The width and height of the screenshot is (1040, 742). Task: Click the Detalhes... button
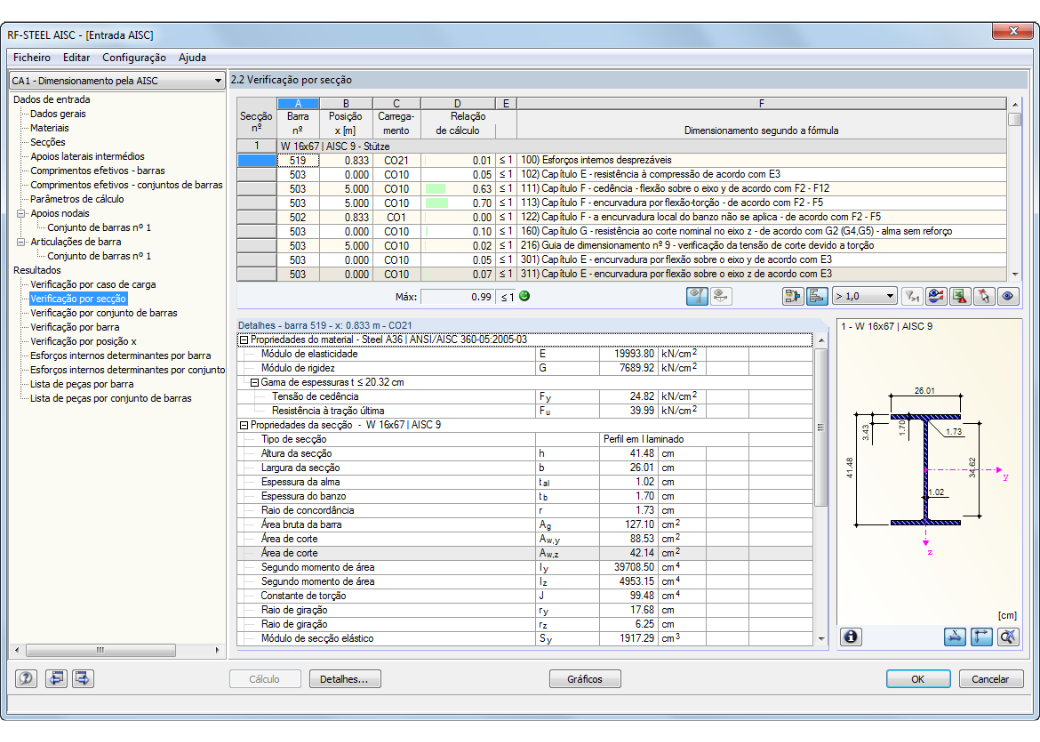pyautogui.click(x=344, y=679)
